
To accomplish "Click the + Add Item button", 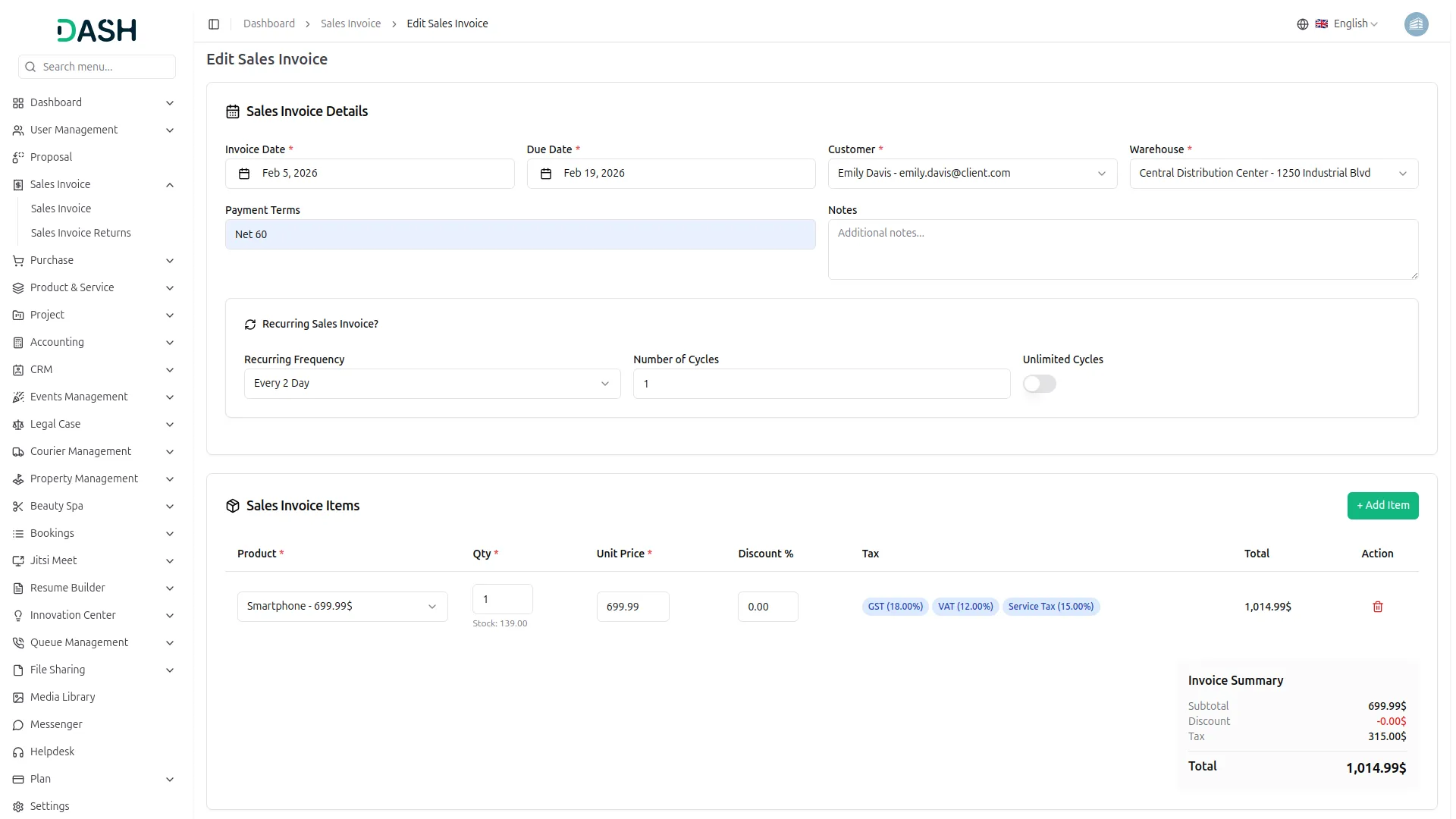I will click(x=1382, y=506).
